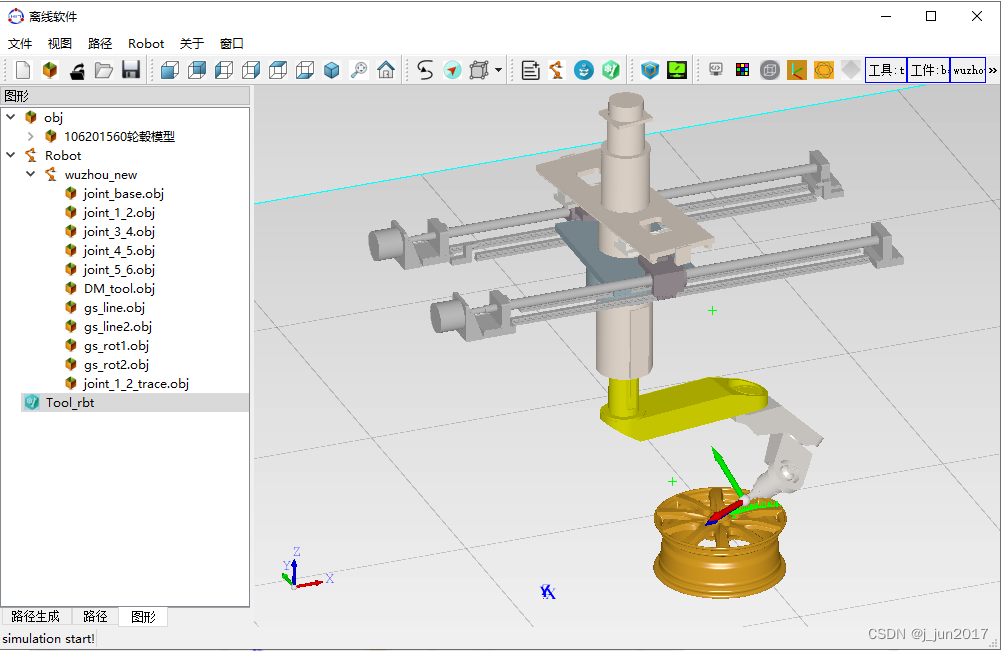Image resolution: width=1003 pixels, height=651 pixels.
Task: Click the orange robot arm toolbar icon
Action: 557,70
